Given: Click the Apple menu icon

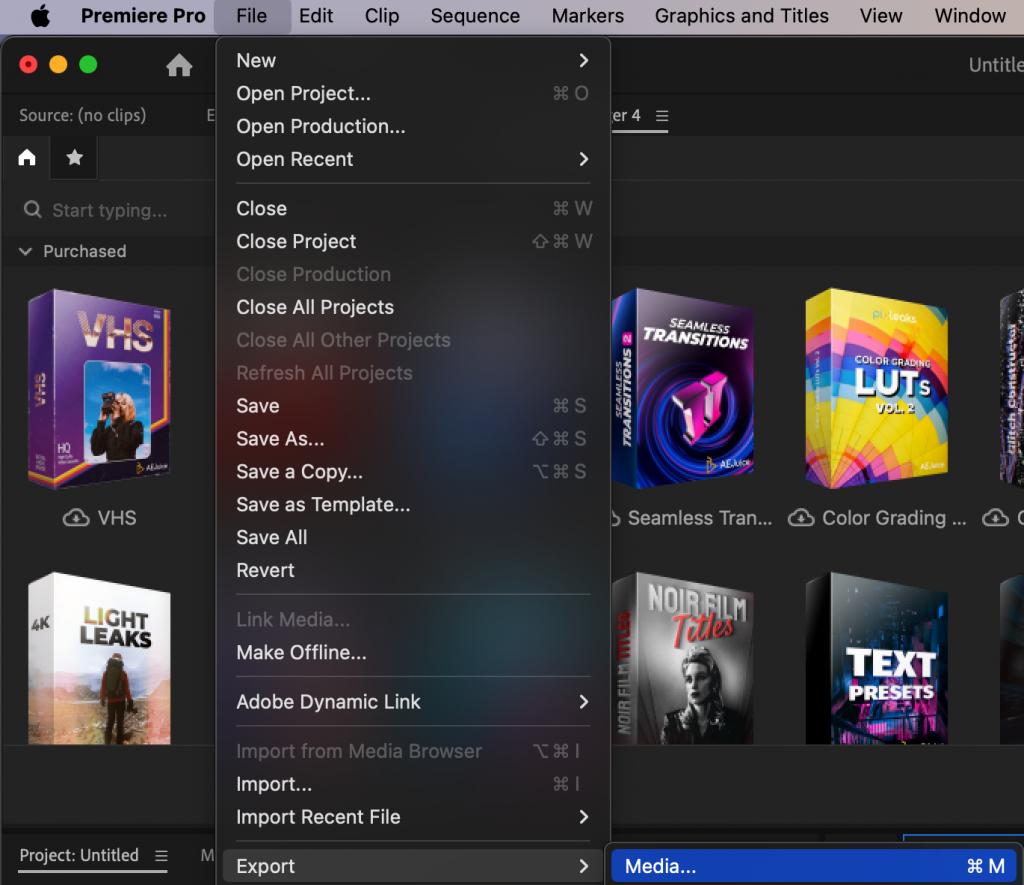Looking at the screenshot, I should point(41,15).
